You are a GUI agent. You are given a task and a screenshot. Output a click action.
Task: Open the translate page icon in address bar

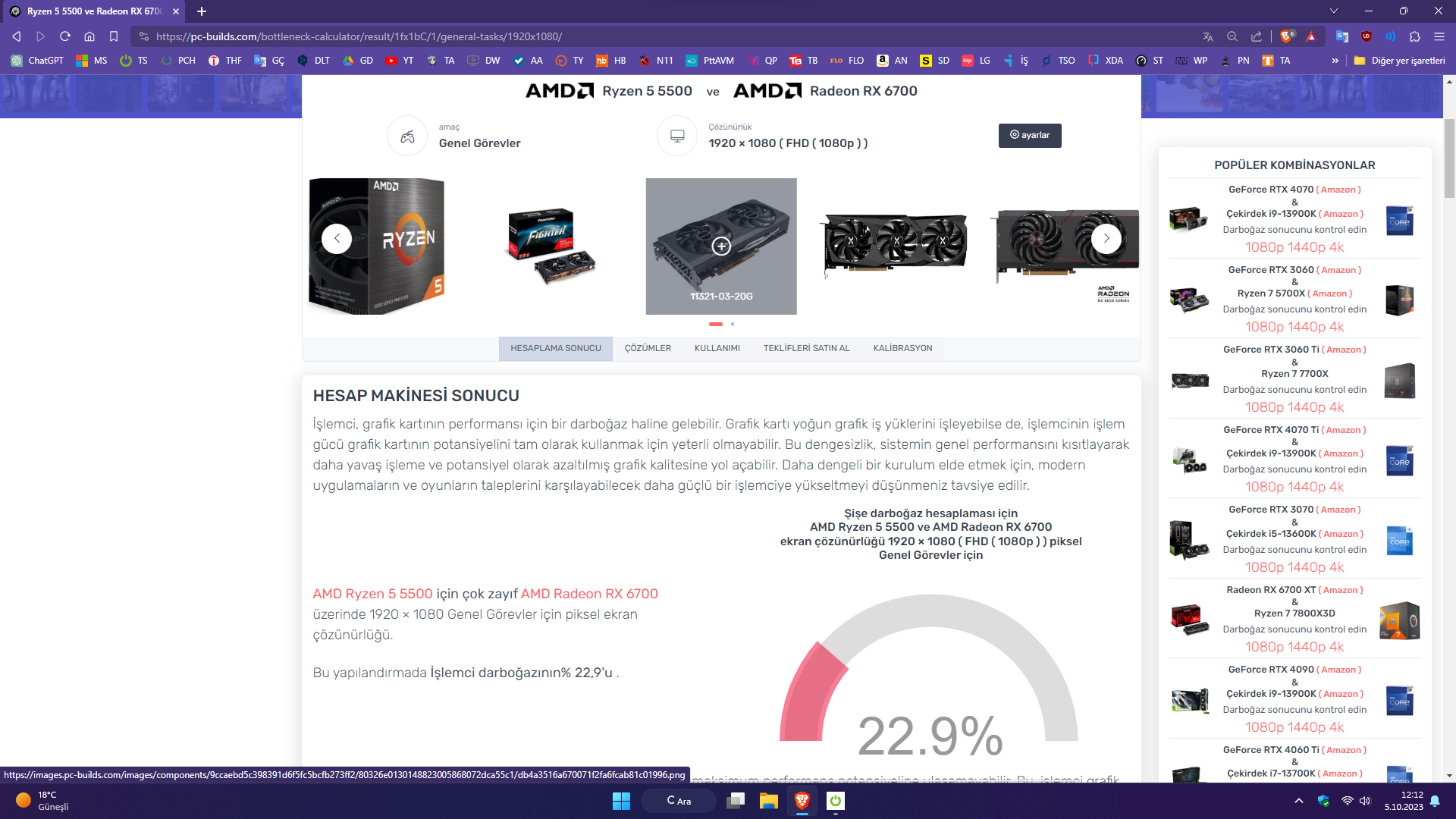click(x=1208, y=36)
